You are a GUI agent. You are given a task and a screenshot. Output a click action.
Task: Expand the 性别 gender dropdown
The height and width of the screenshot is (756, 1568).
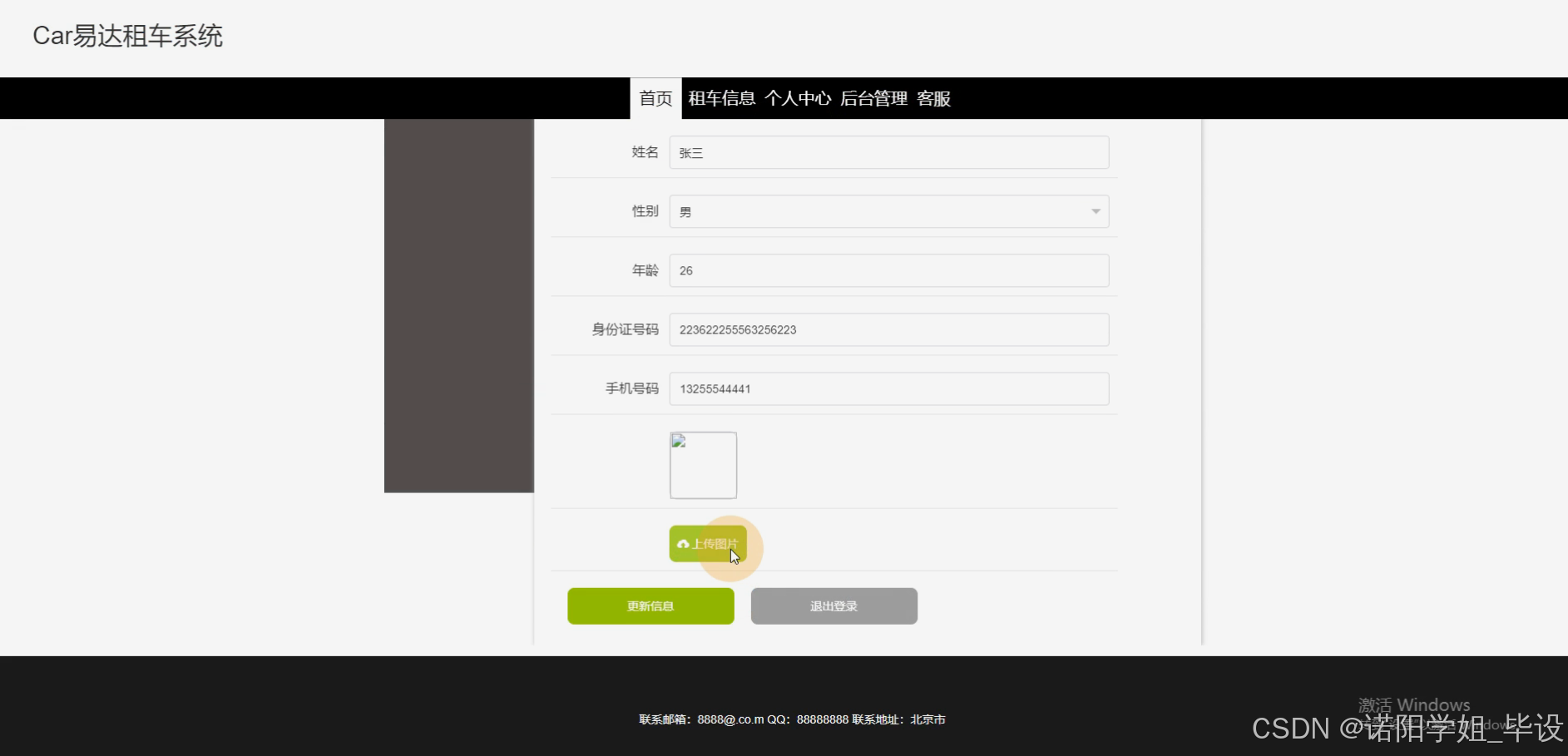coord(888,211)
